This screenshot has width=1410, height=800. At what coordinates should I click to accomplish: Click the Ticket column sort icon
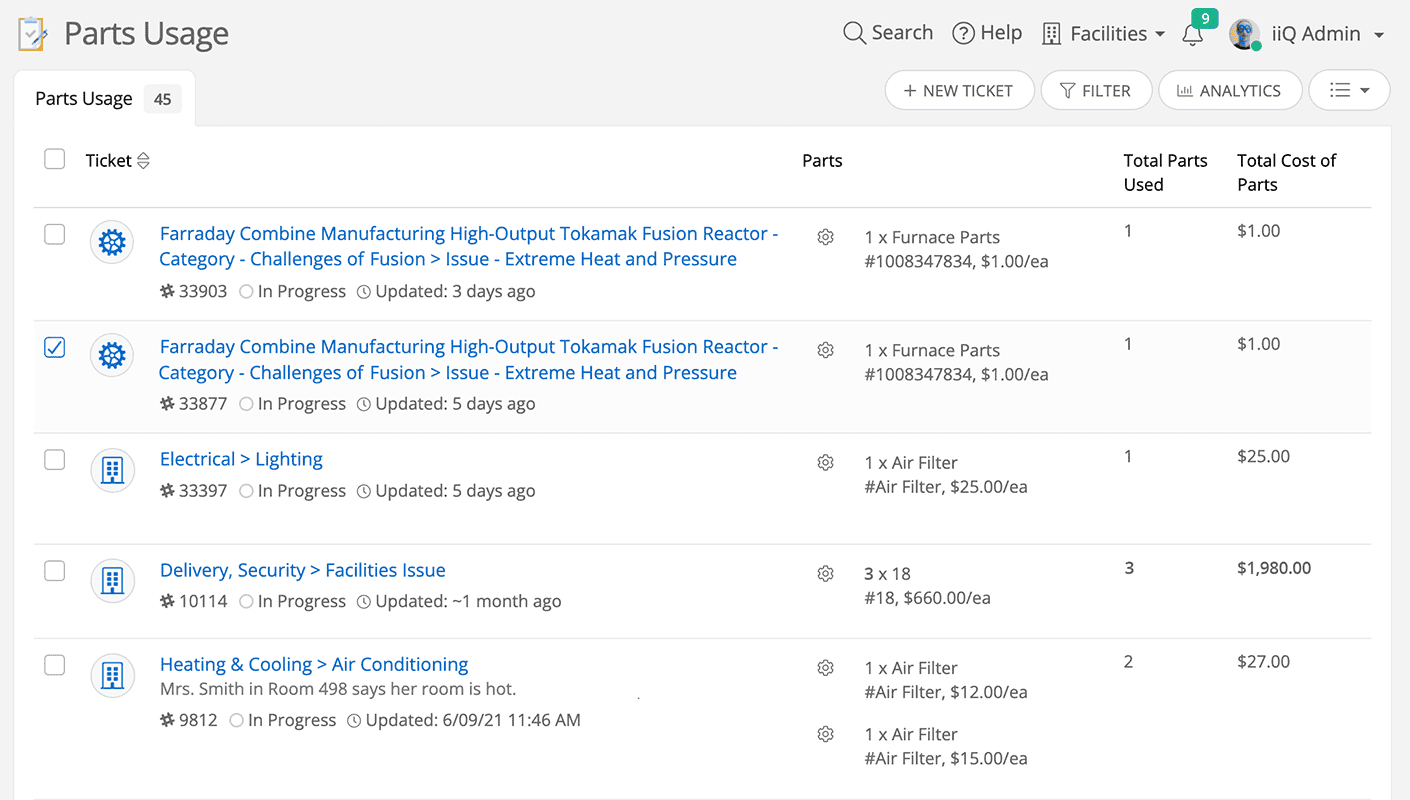click(143, 161)
